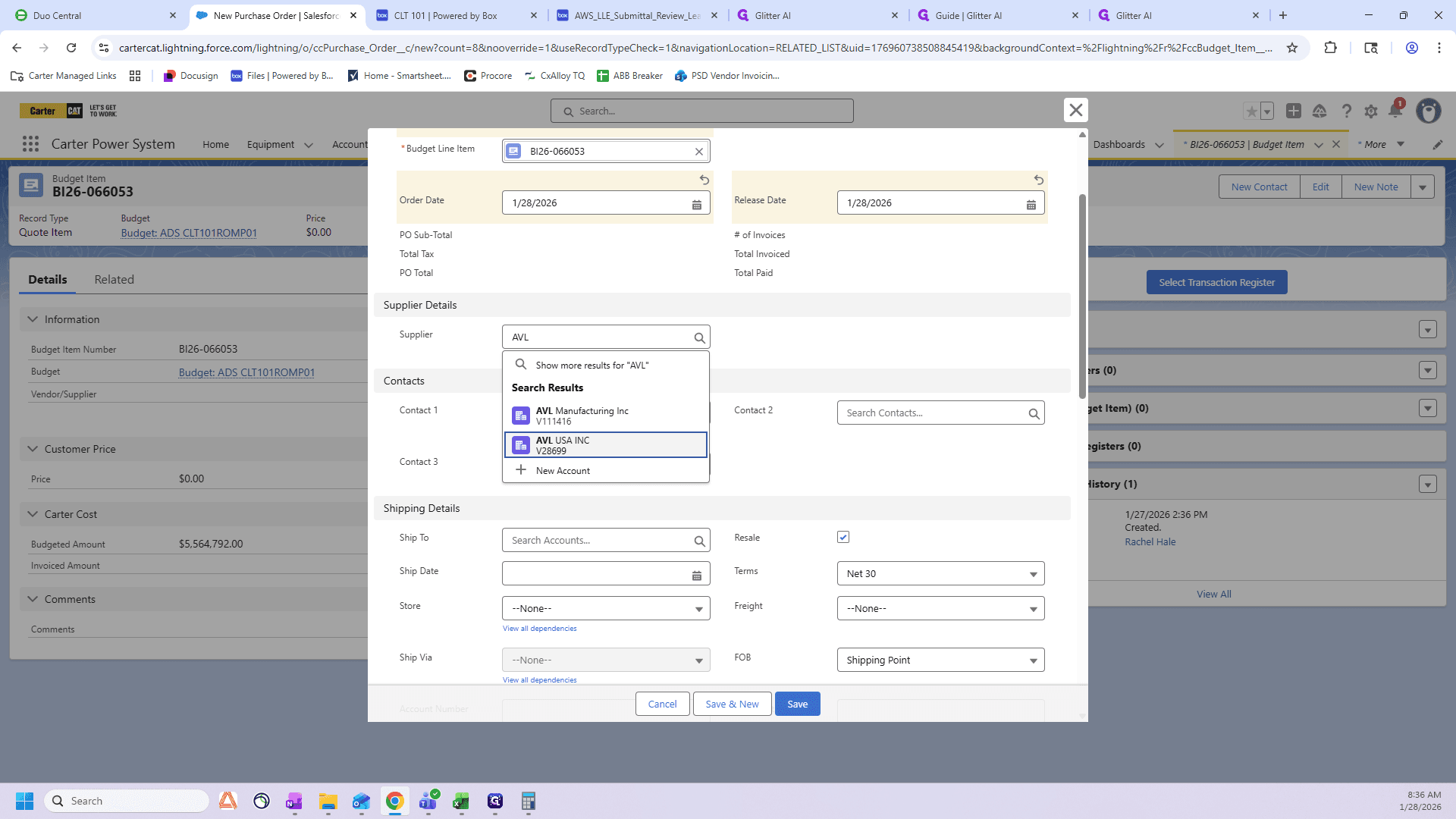Open the FOB Shipping Point dropdown

(x=940, y=660)
